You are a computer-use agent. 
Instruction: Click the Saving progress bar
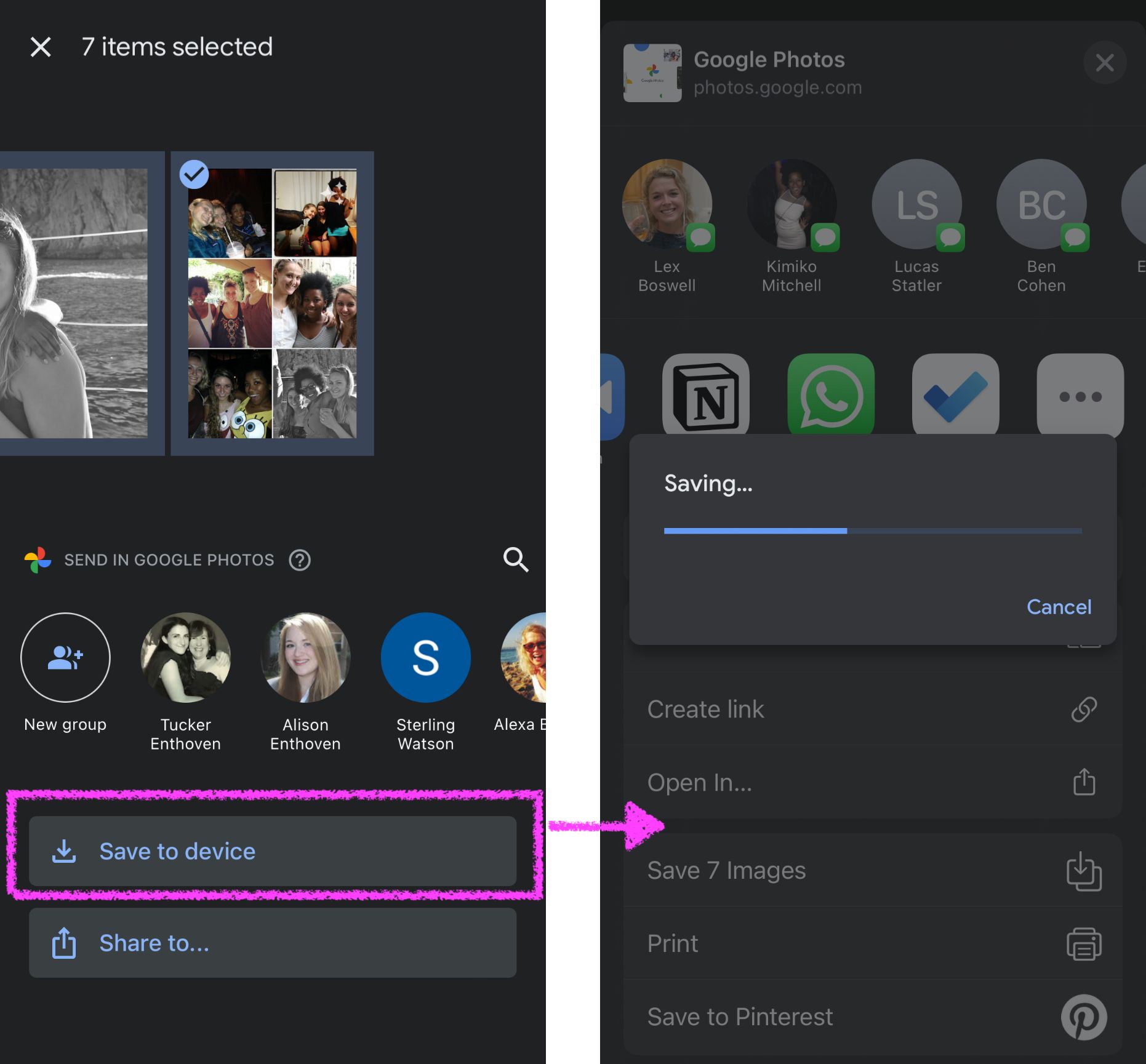(872, 530)
